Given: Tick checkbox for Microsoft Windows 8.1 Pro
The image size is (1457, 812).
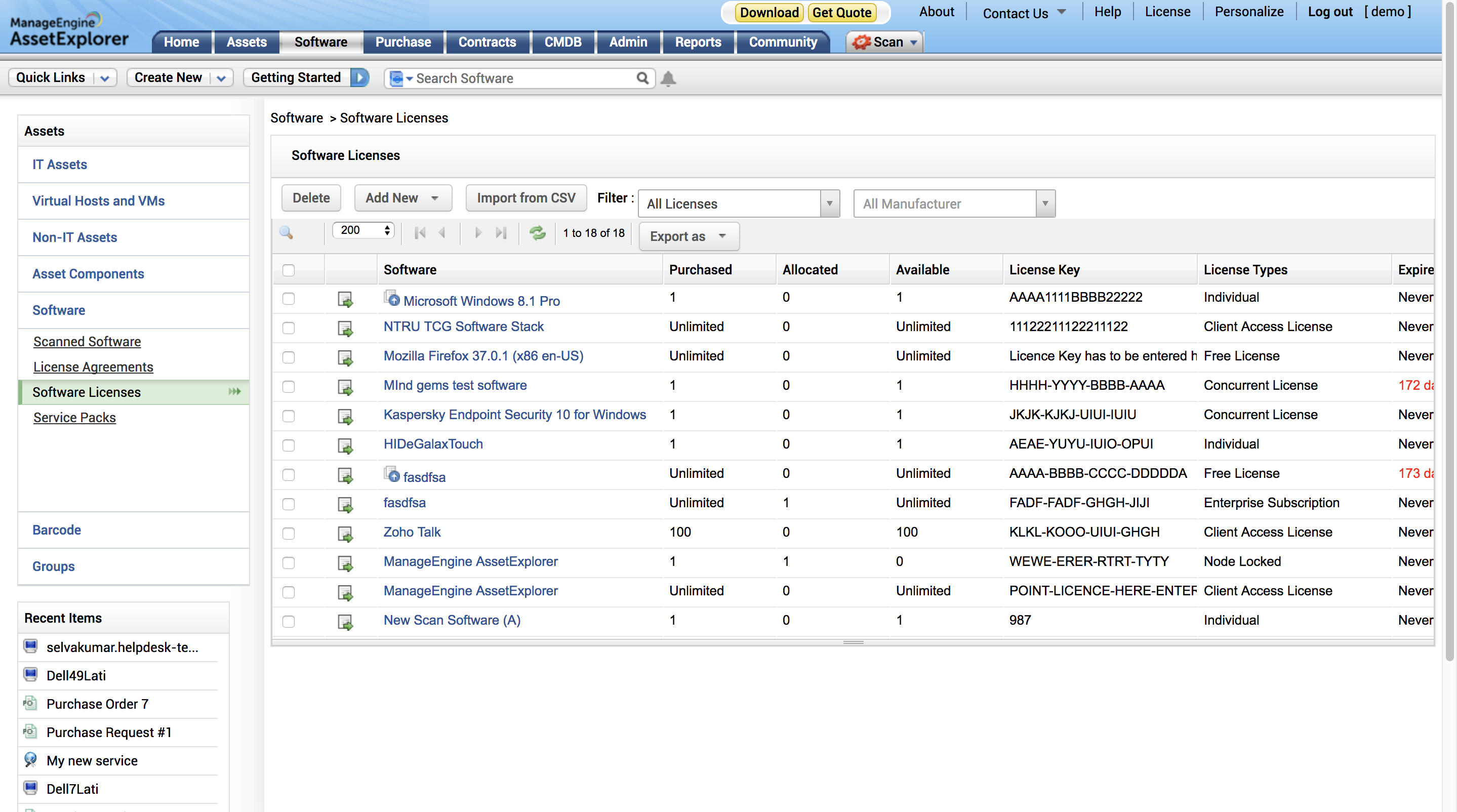Looking at the screenshot, I should pos(289,298).
